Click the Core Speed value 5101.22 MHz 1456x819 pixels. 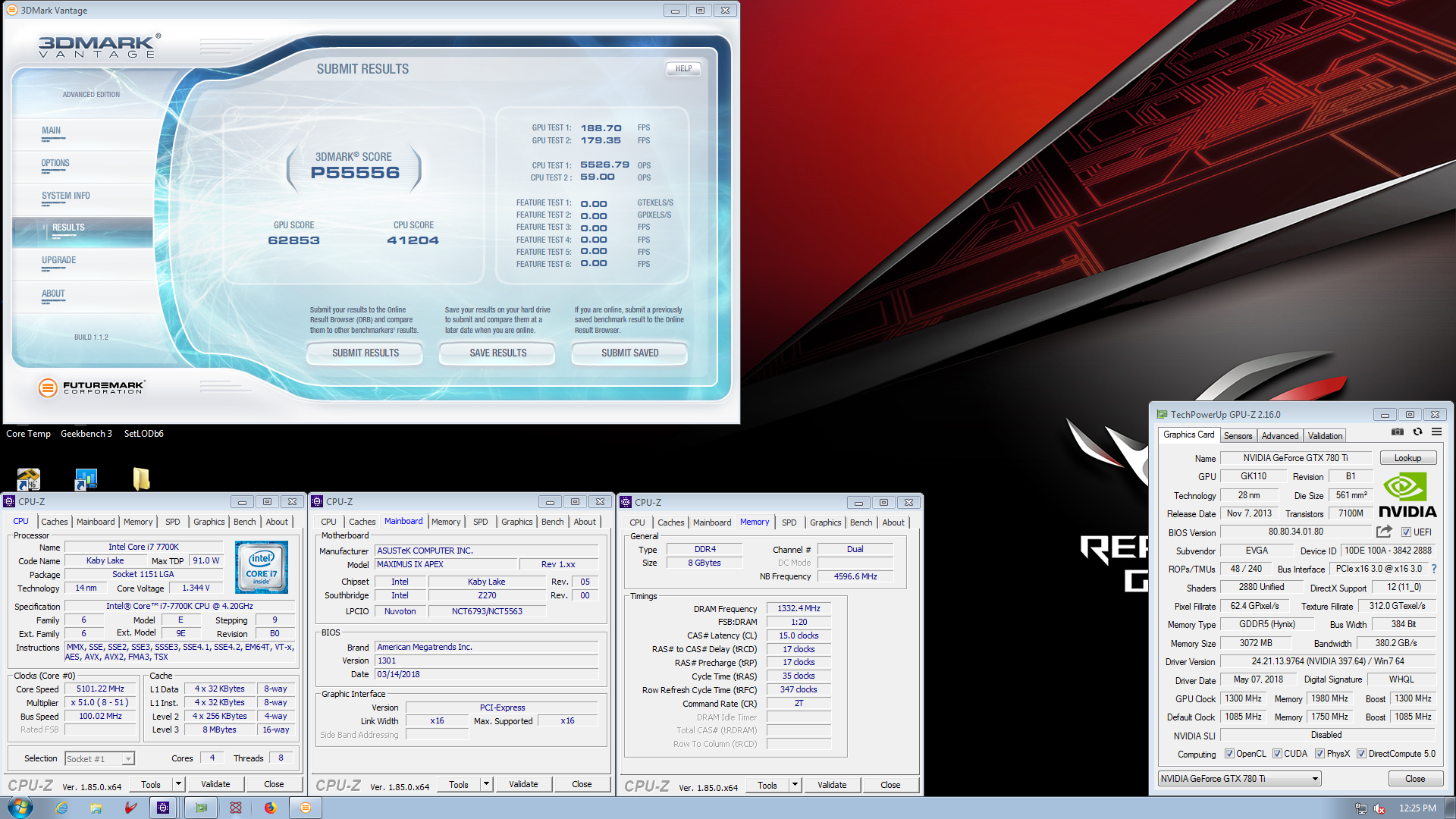[101, 689]
